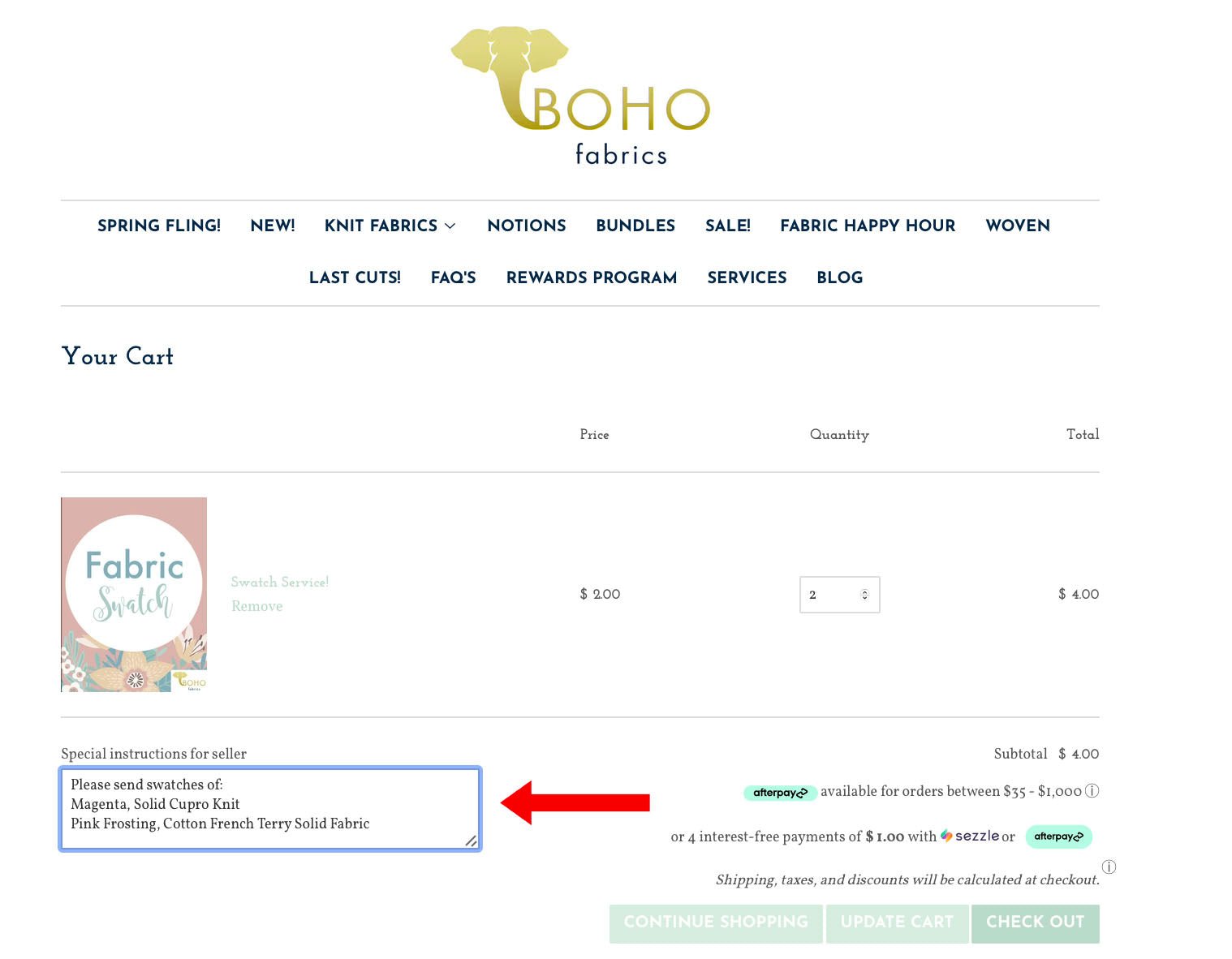Select the quantity input field

pos(828,595)
